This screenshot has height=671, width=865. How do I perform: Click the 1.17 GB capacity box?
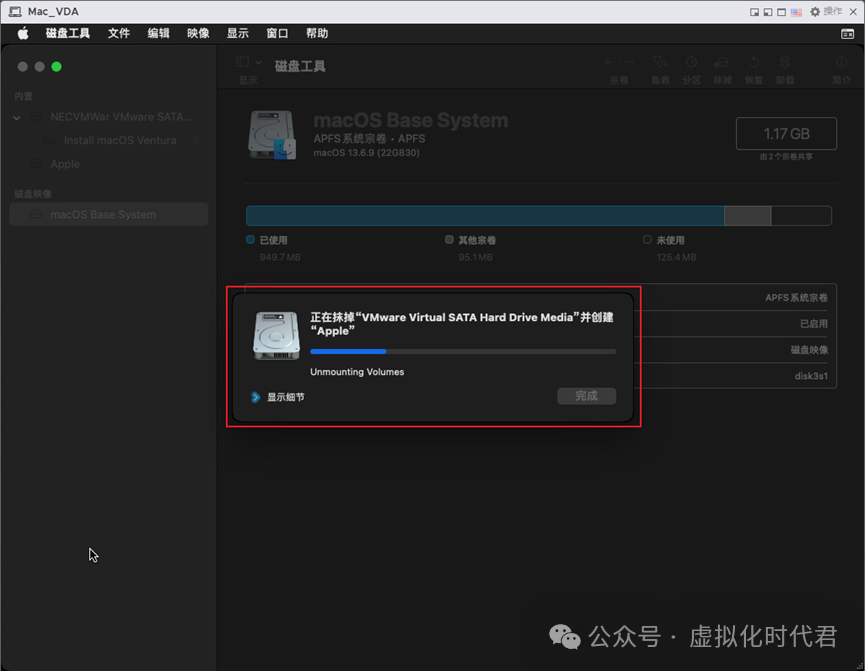tap(786, 134)
